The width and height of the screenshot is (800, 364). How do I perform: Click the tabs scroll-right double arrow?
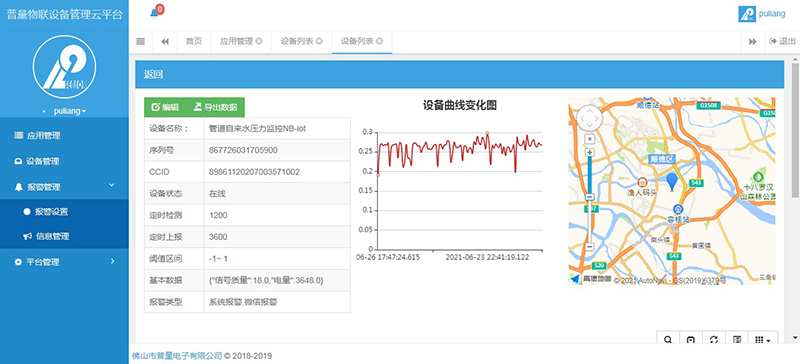click(753, 41)
